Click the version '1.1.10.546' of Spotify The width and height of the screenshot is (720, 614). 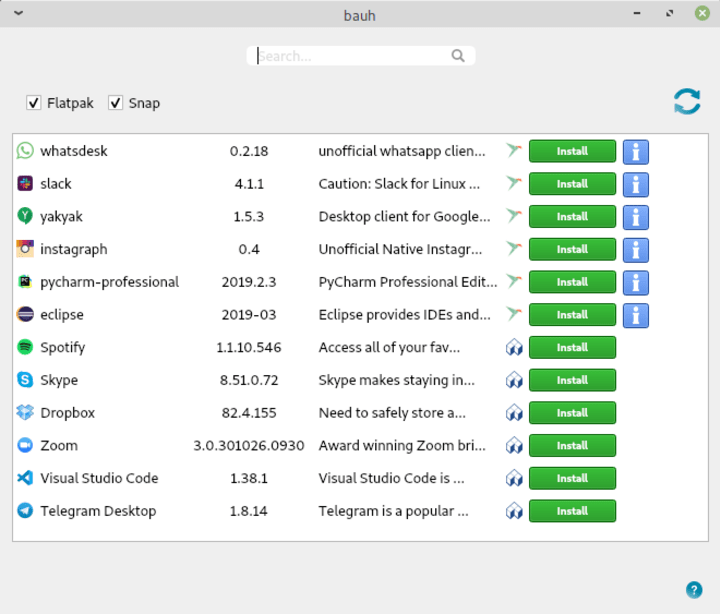(x=248, y=347)
